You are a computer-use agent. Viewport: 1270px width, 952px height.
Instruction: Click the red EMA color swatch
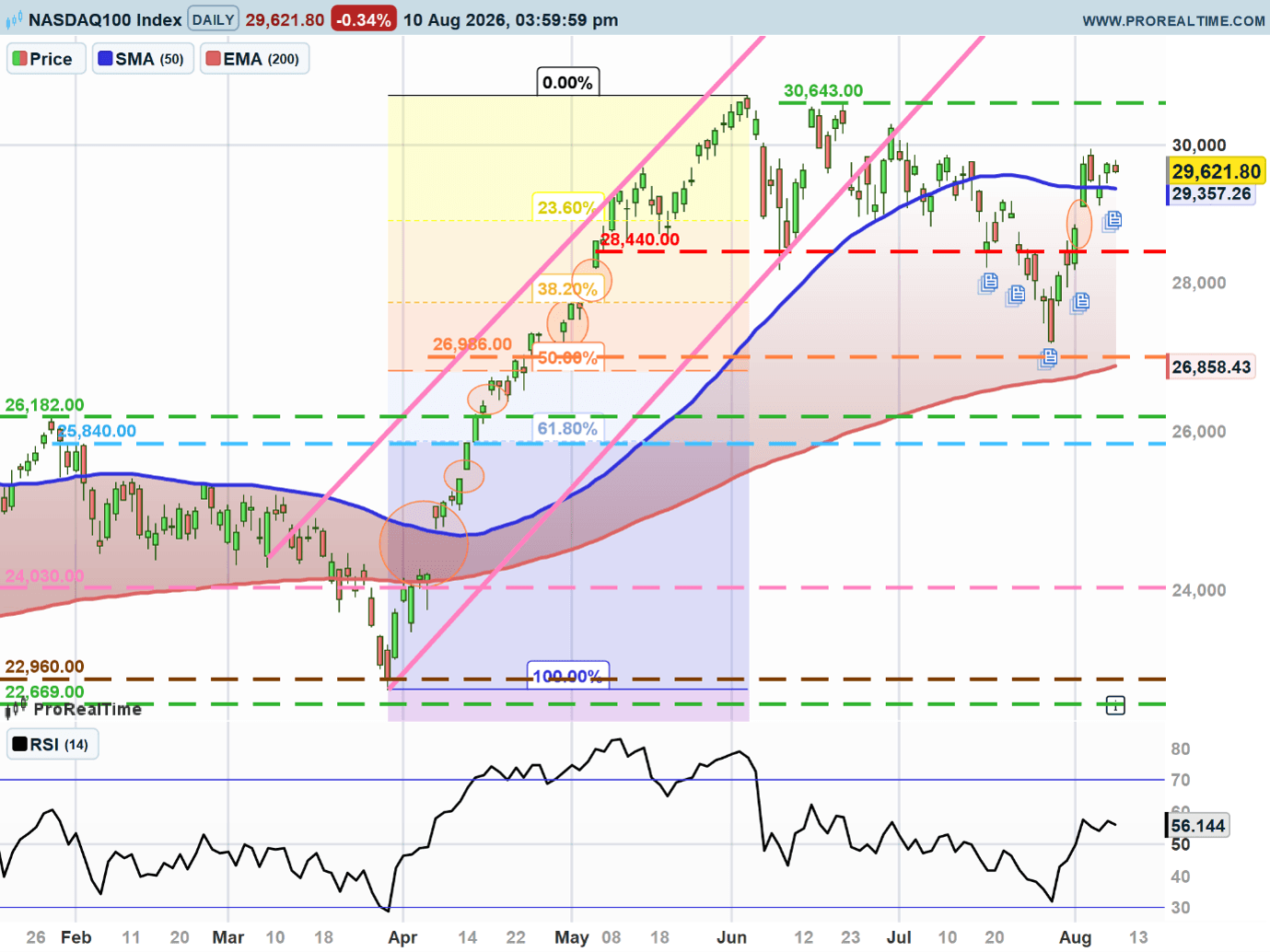[x=214, y=59]
